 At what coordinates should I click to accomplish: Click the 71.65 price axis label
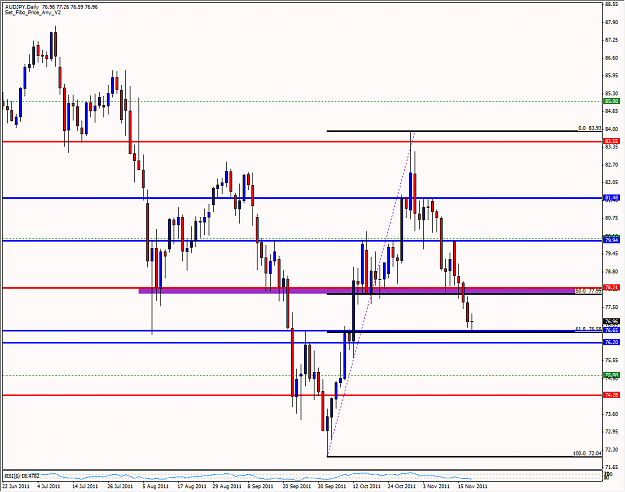(x=612, y=466)
